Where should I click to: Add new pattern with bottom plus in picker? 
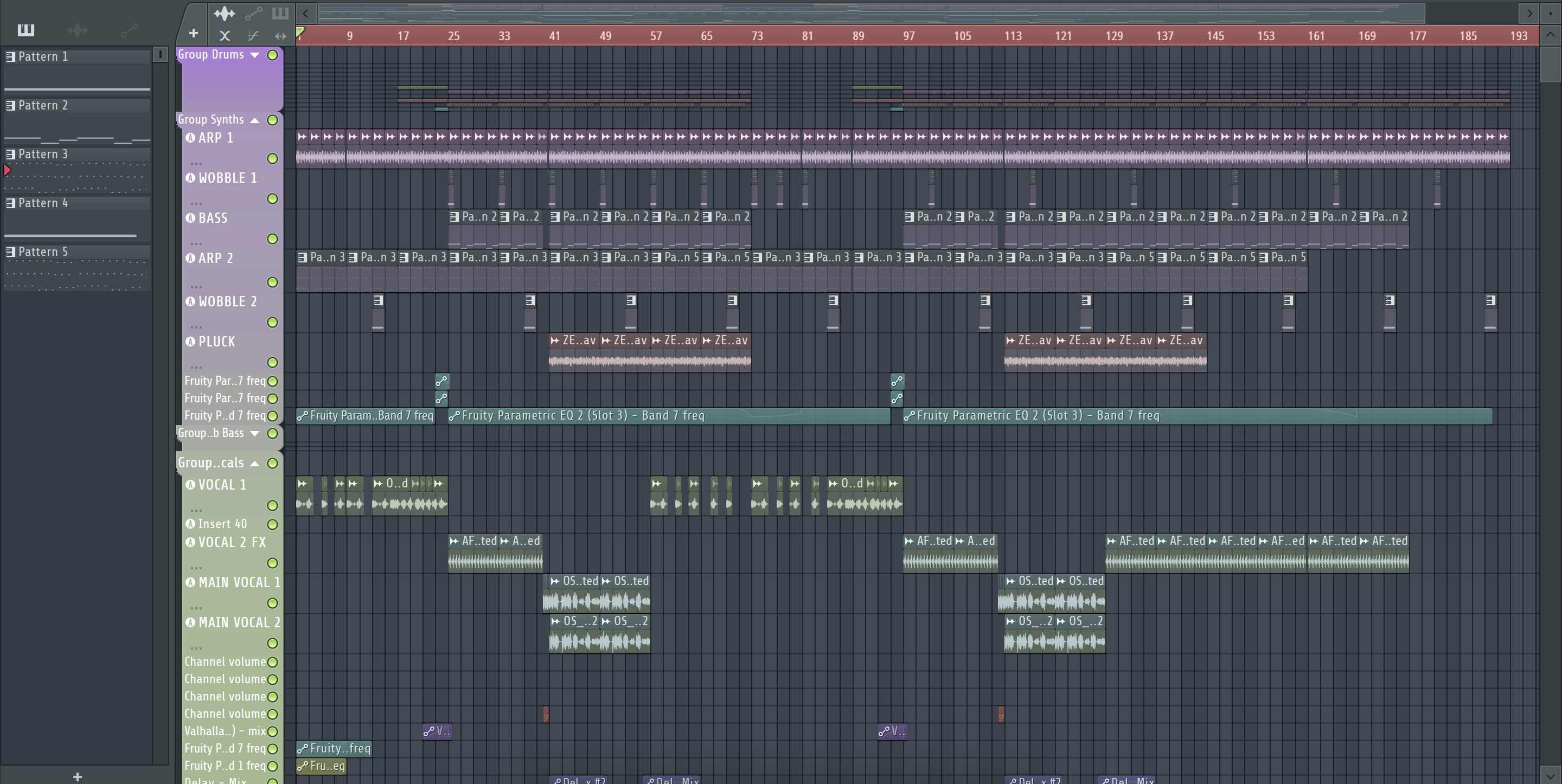77,777
